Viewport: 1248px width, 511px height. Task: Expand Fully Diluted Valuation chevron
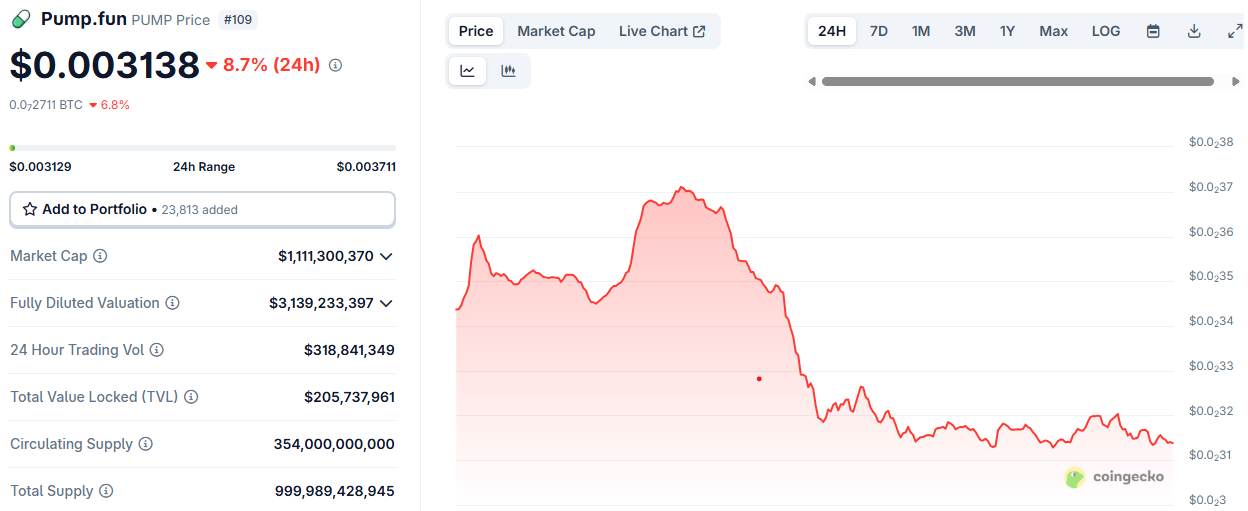tap(386, 303)
